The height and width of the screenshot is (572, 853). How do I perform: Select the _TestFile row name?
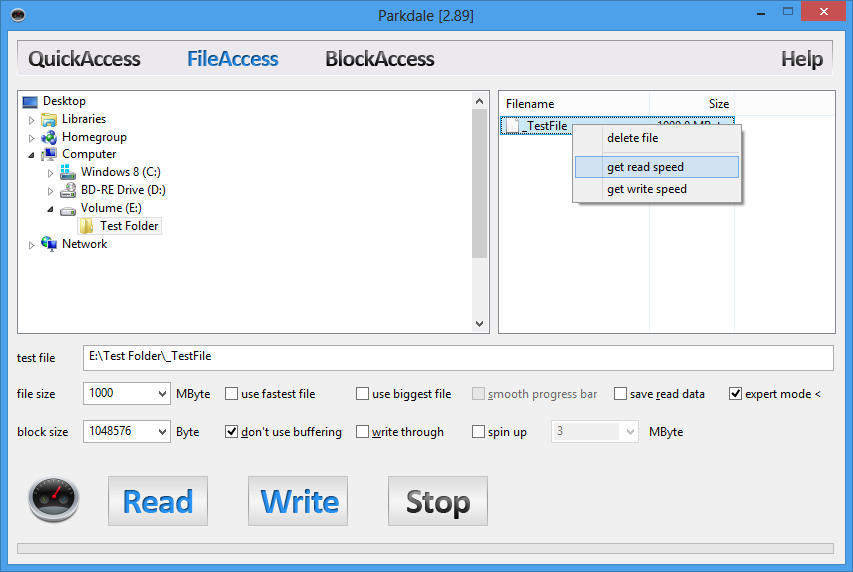[544, 126]
